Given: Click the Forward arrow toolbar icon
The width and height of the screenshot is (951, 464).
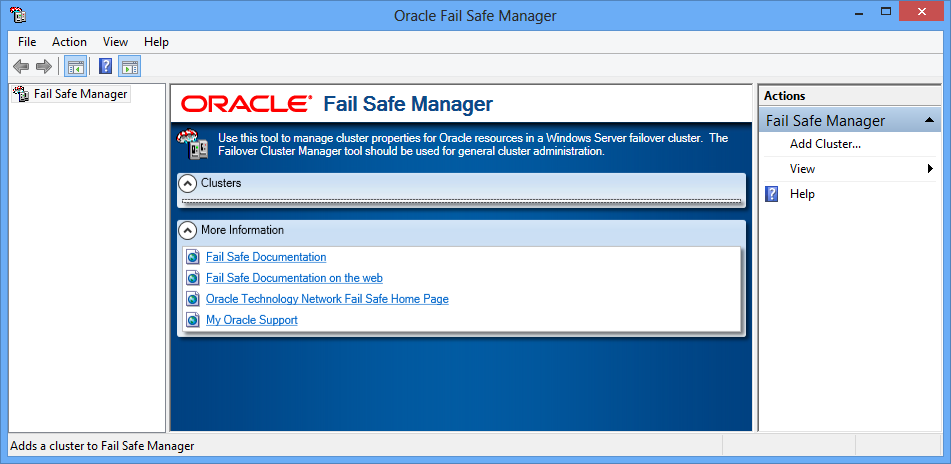Looking at the screenshot, I should [44, 67].
